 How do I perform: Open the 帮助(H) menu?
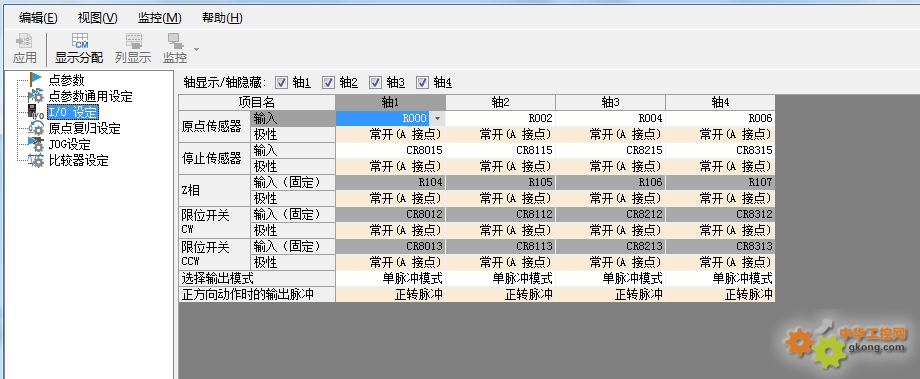tap(222, 18)
